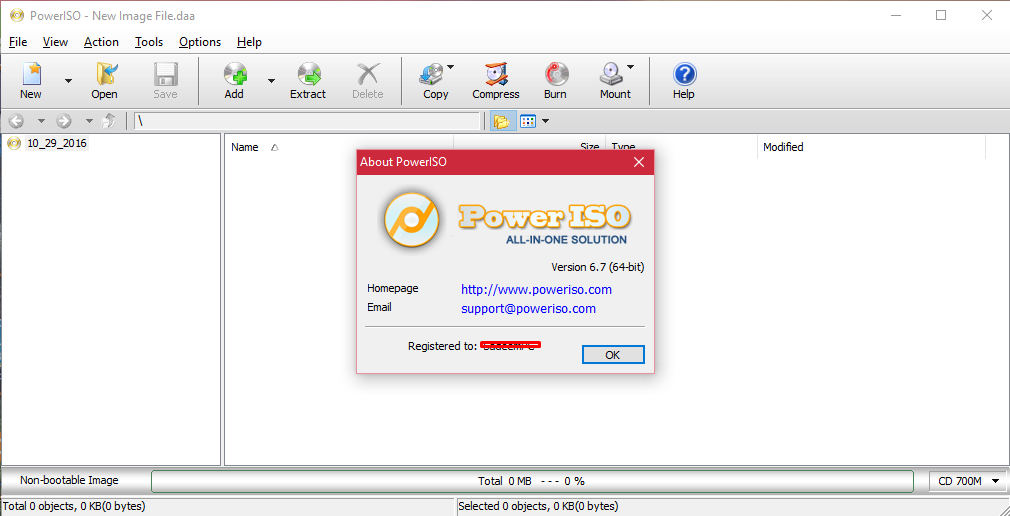Toggle the folder tree view icon
The image size is (1010, 516).
point(502,121)
